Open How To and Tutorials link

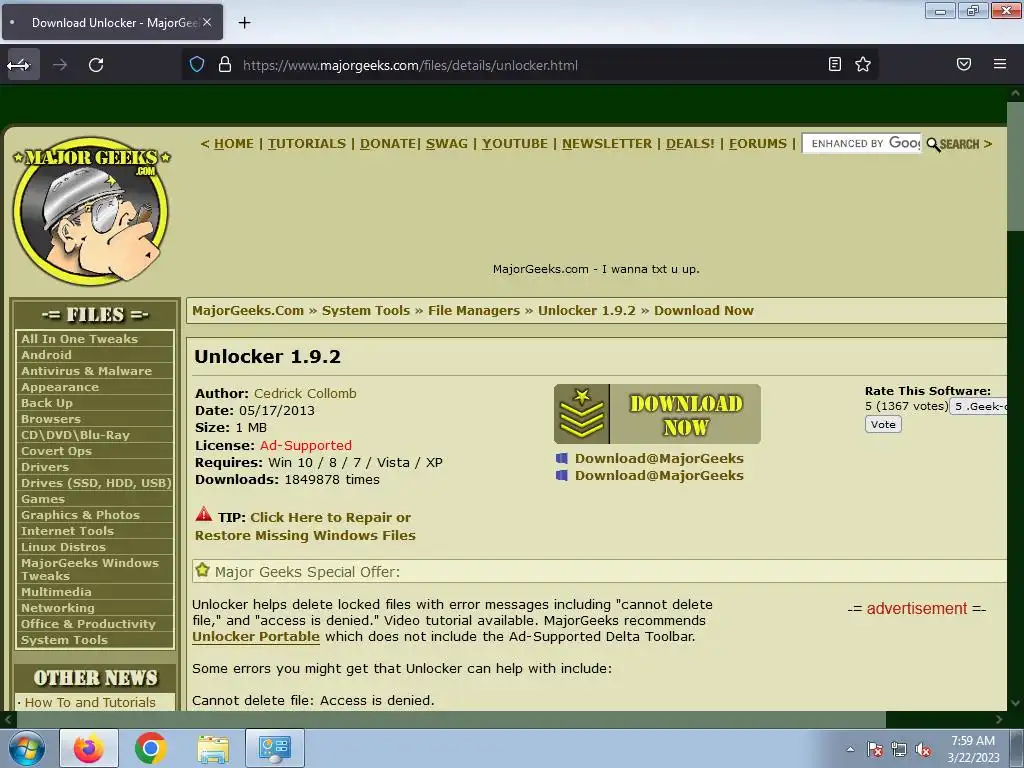(90, 703)
